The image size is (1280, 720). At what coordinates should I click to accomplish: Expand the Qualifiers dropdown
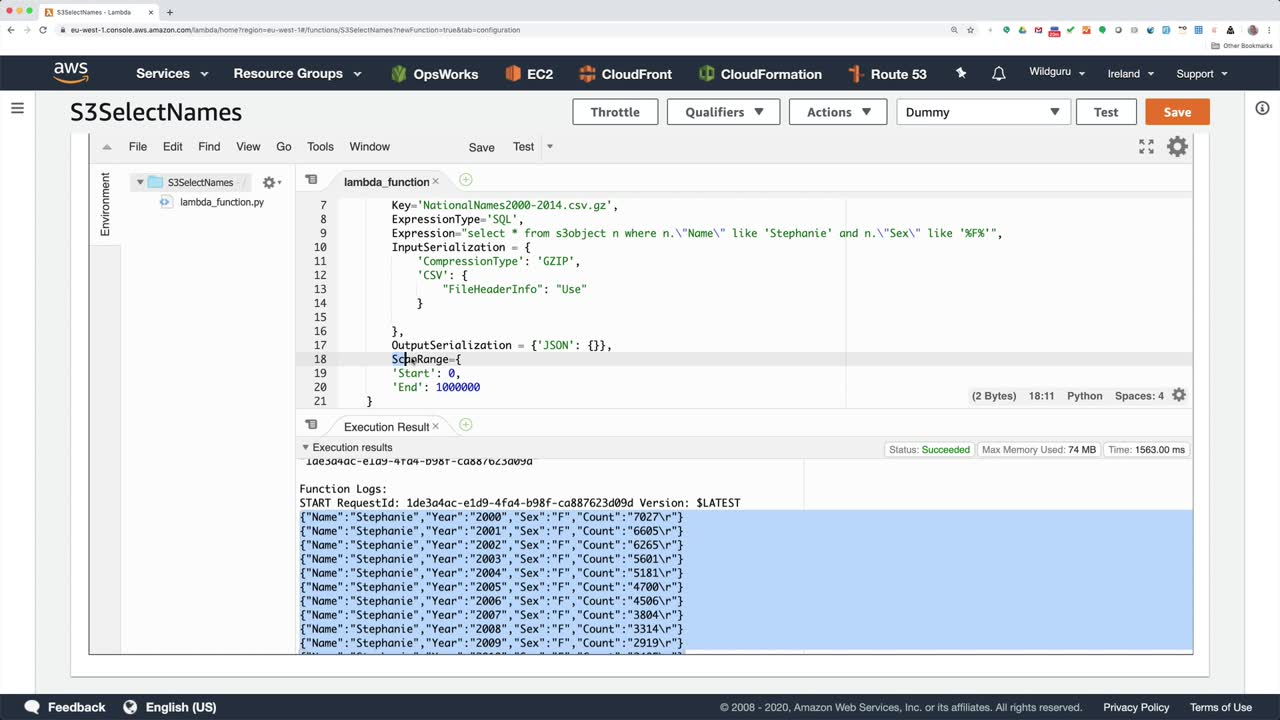(724, 112)
